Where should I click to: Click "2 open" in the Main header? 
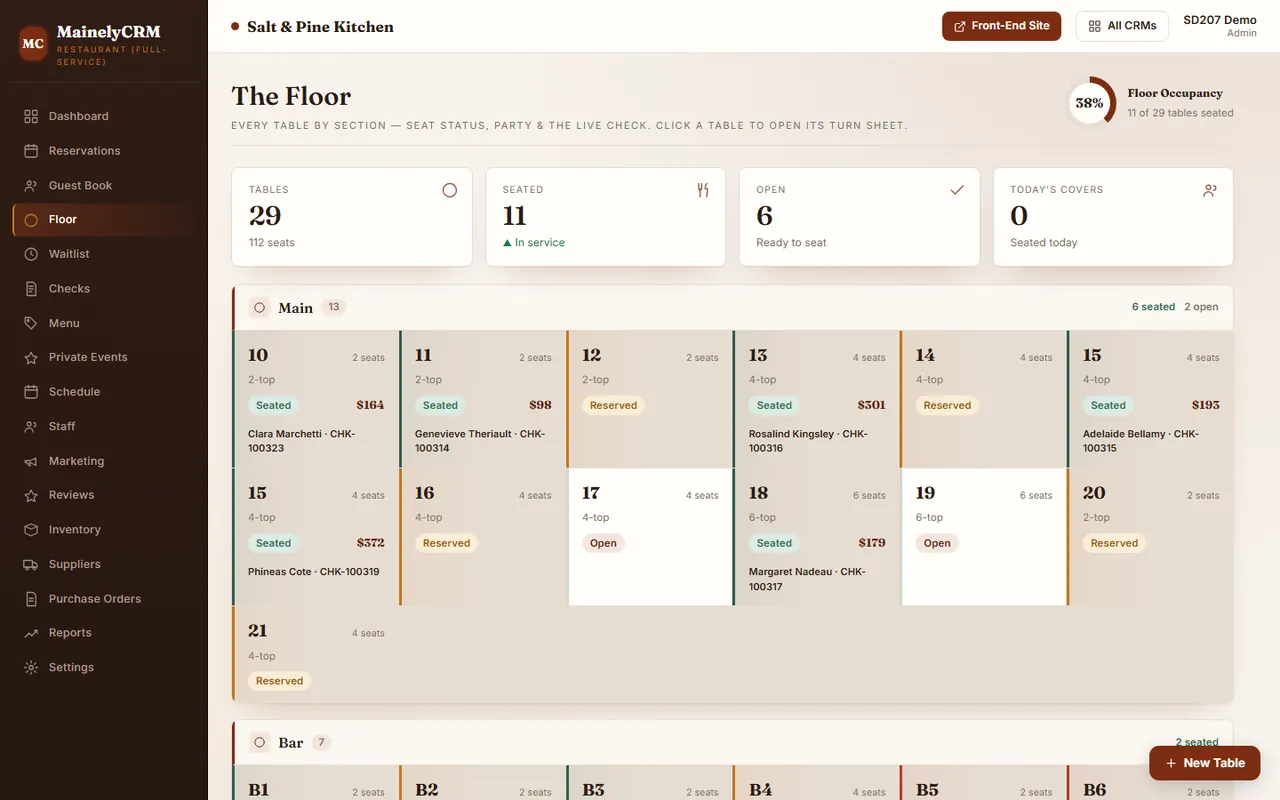1202,307
